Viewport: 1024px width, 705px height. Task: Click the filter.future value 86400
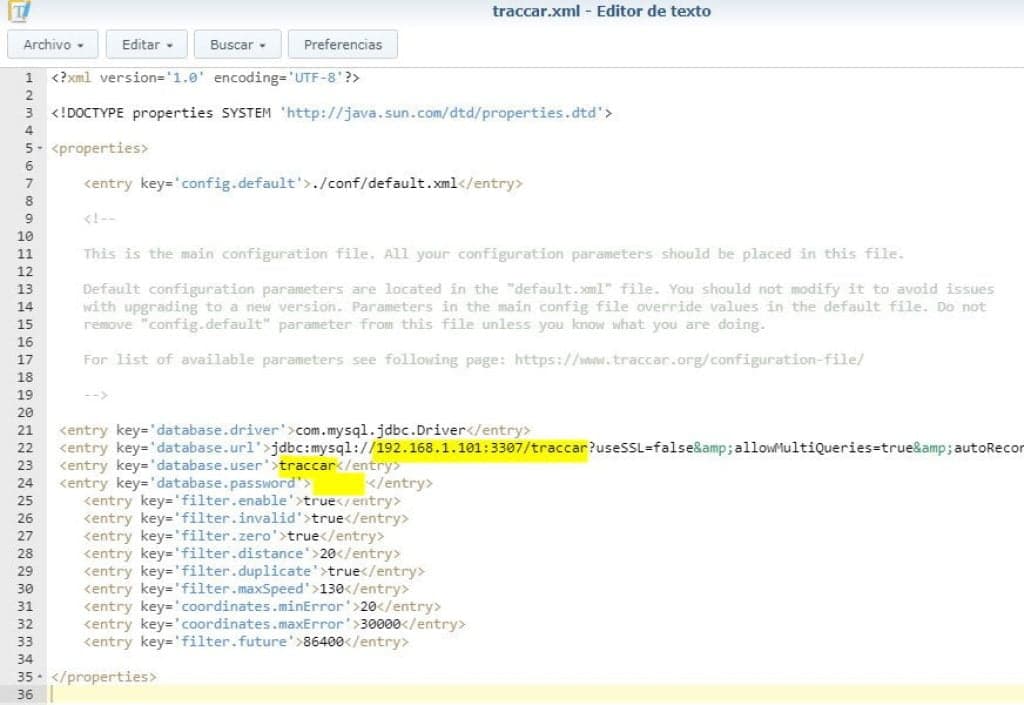(x=323, y=642)
